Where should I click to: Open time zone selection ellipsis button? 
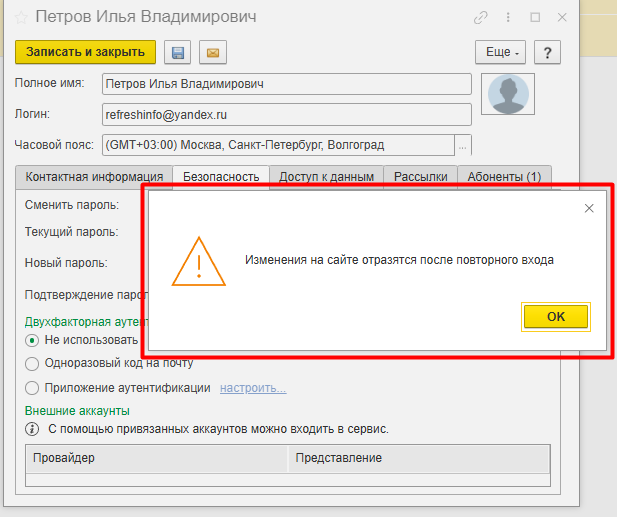462,146
